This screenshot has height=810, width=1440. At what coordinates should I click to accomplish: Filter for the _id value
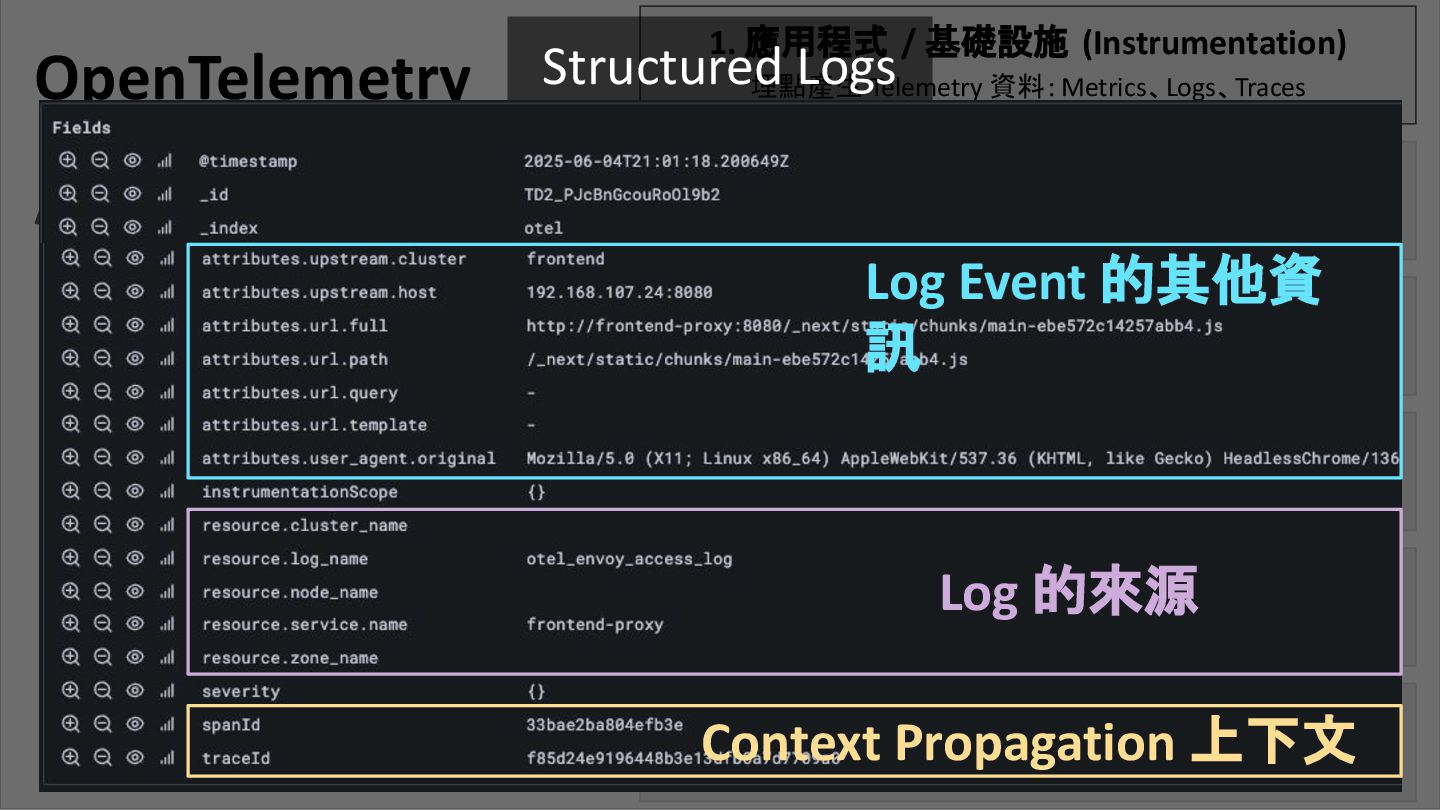pyautogui.click(x=68, y=194)
